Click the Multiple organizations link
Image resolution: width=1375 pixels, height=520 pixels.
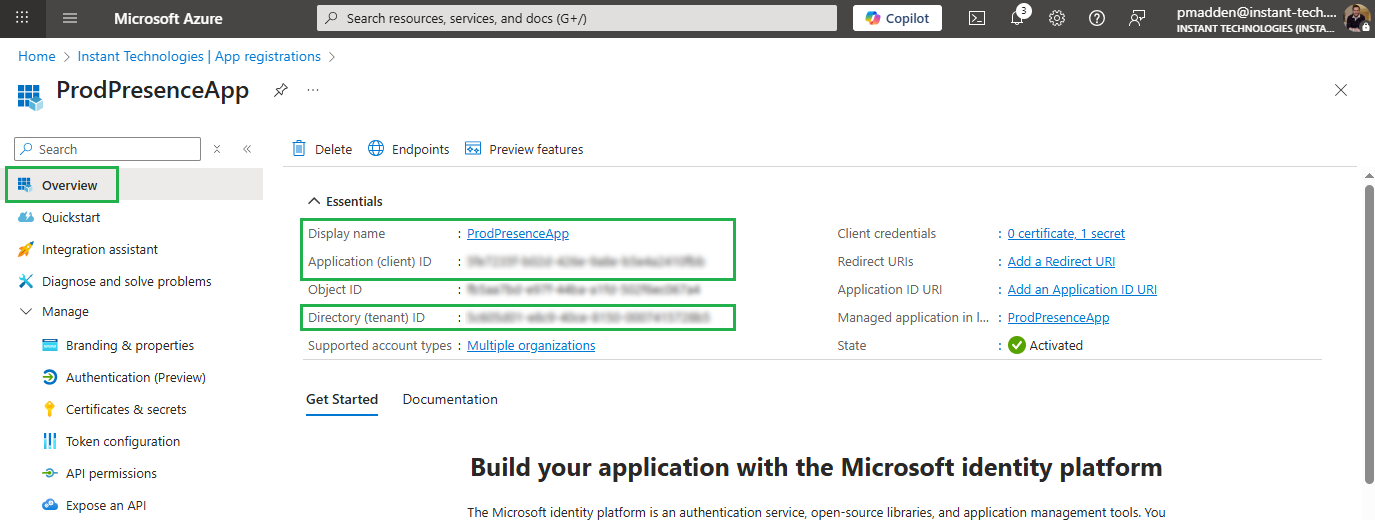click(531, 345)
